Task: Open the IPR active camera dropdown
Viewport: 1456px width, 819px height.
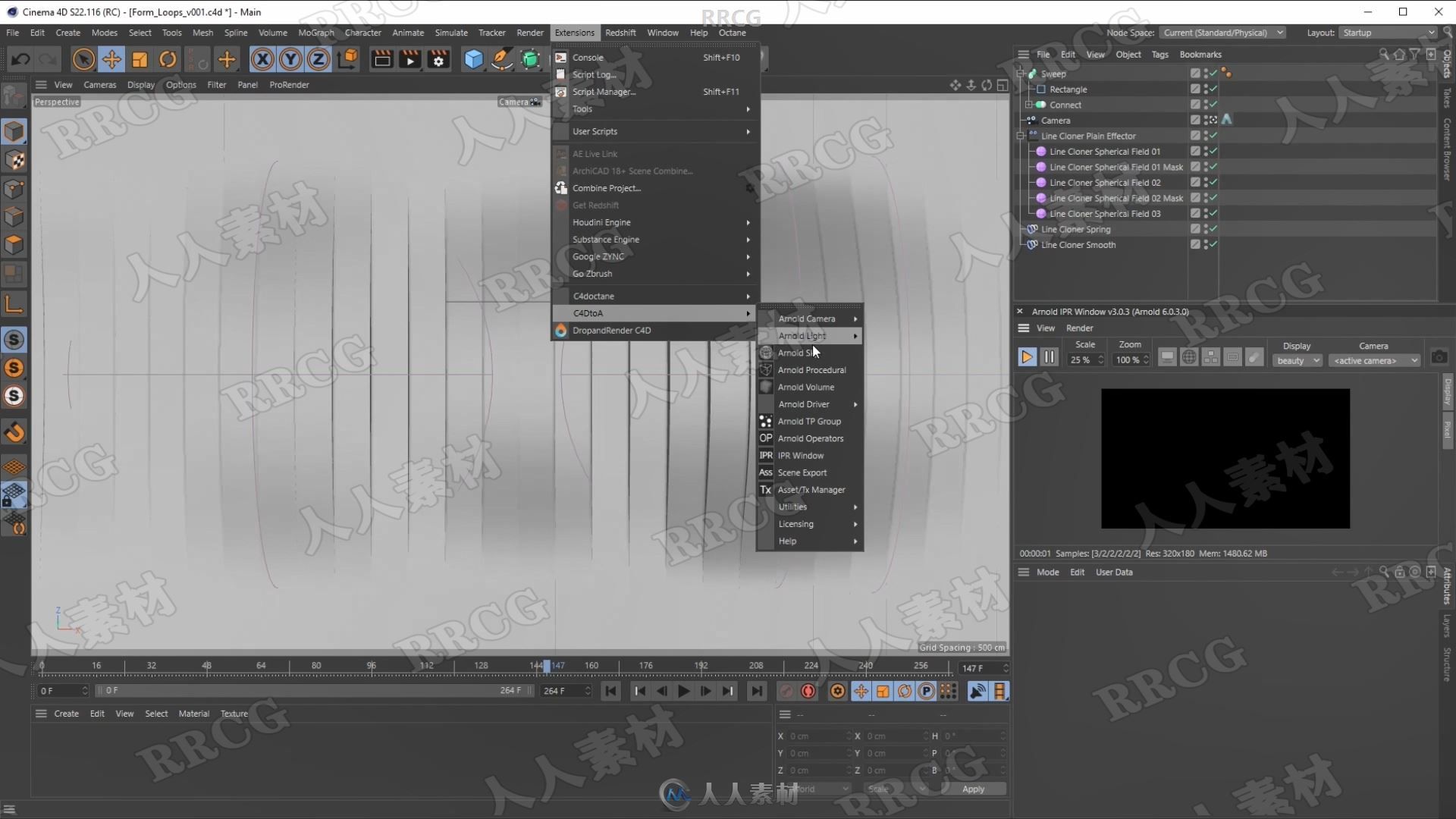Action: pos(1376,361)
